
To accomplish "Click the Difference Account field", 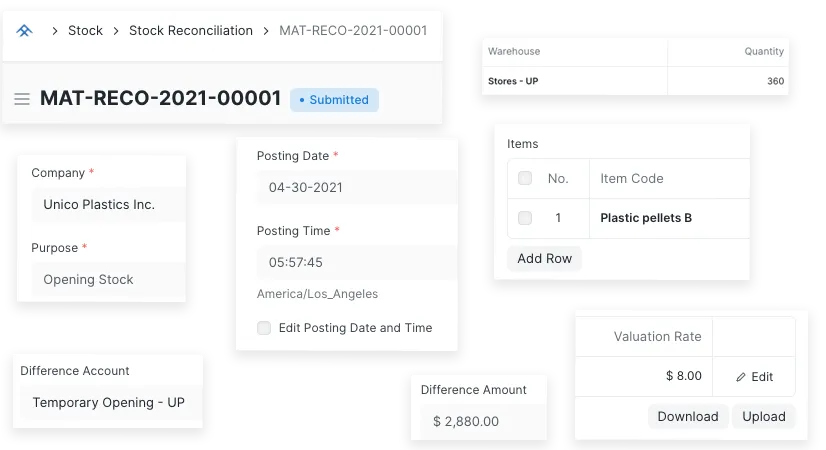I will point(109,403).
